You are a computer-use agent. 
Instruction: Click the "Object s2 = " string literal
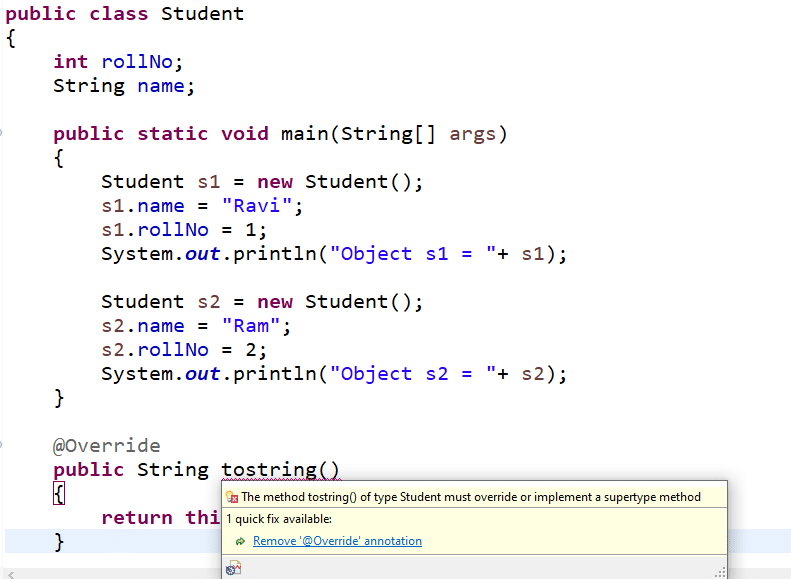413,374
